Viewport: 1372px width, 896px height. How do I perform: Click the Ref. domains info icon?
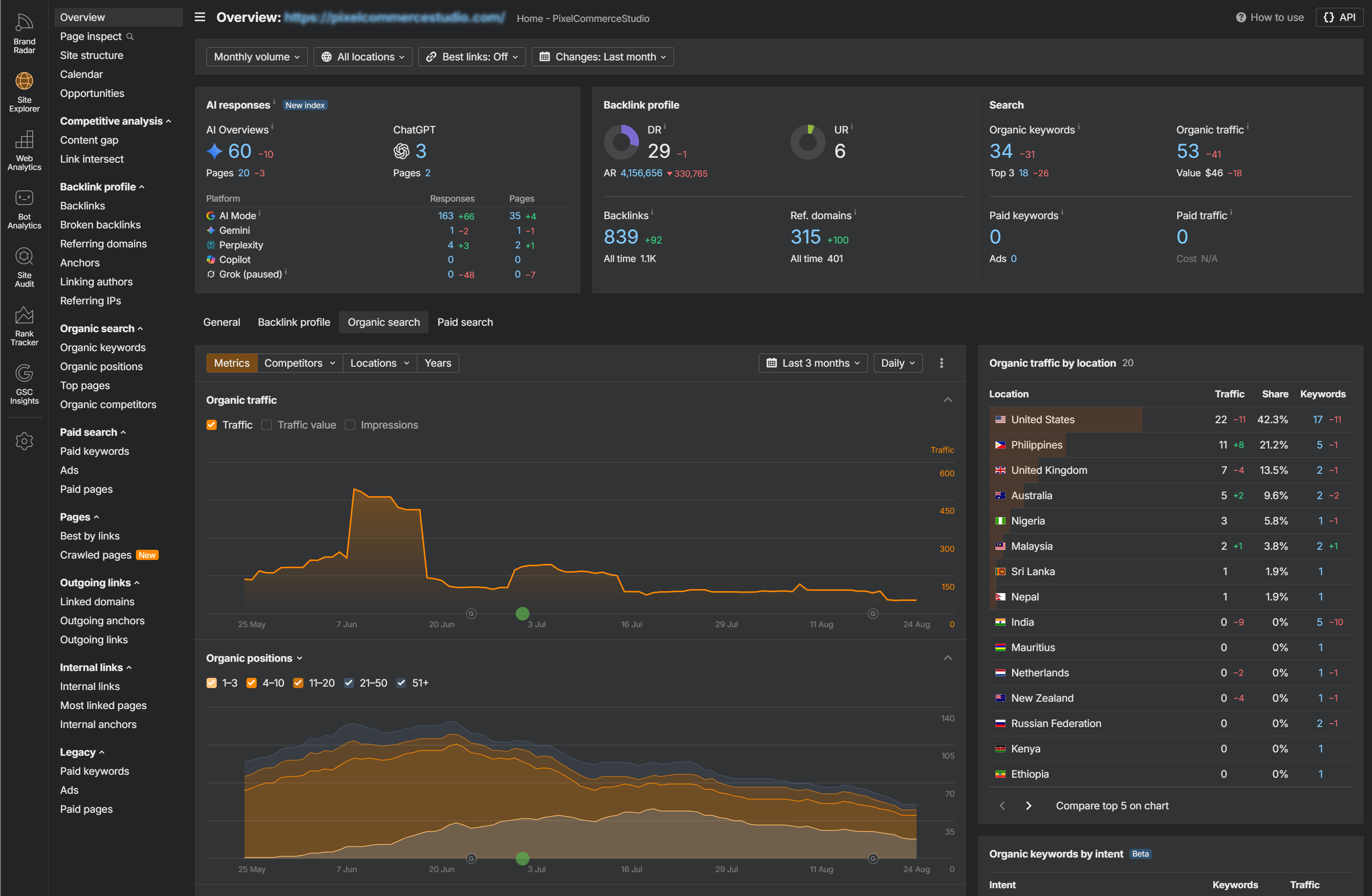click(855, 212)
